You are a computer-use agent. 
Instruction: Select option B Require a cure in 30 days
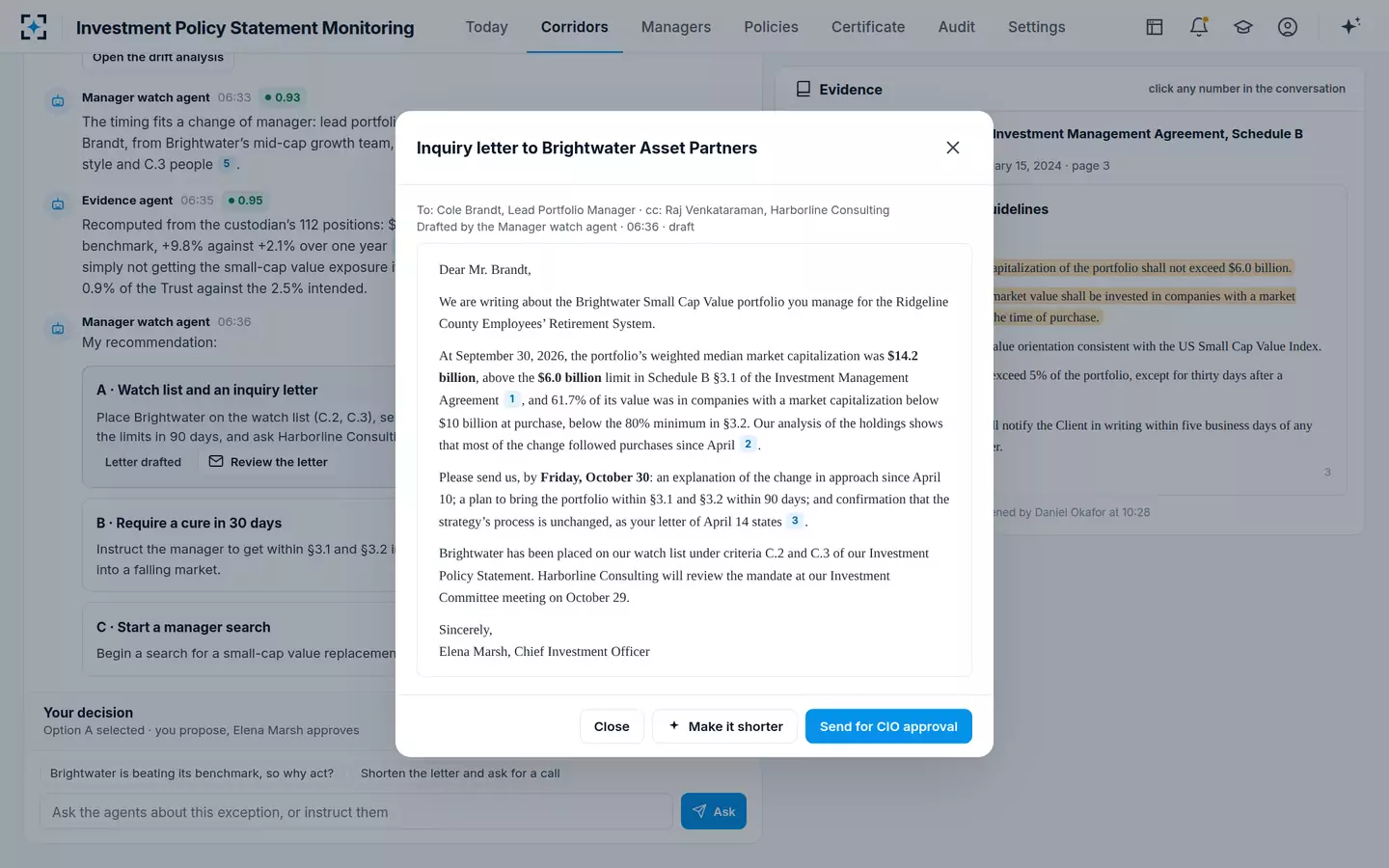pyautogui.click(x=241, y=545)
